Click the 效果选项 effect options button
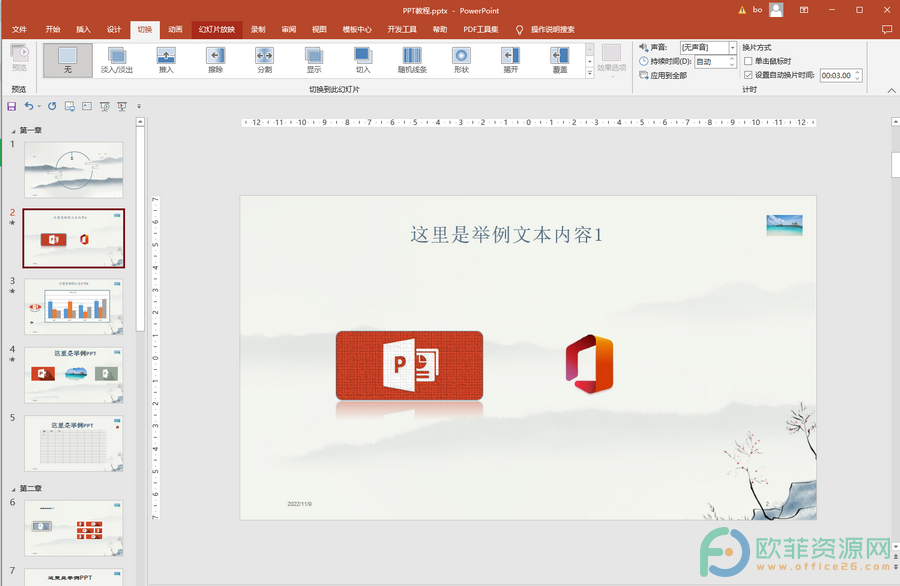900x586 pixels. (611, 60)
